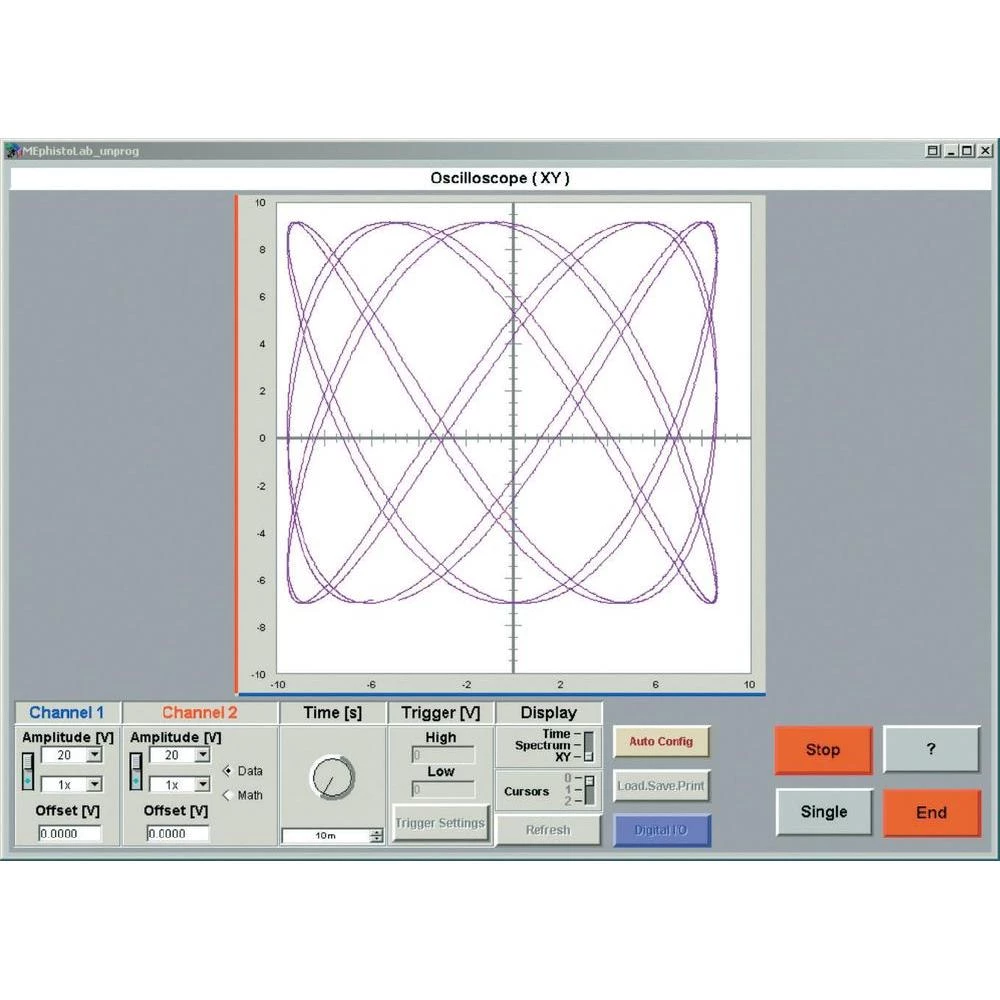This screenshot has height=1000, width=1000.
Task: Click the Trigger Low input field
Action: (443, 790)
